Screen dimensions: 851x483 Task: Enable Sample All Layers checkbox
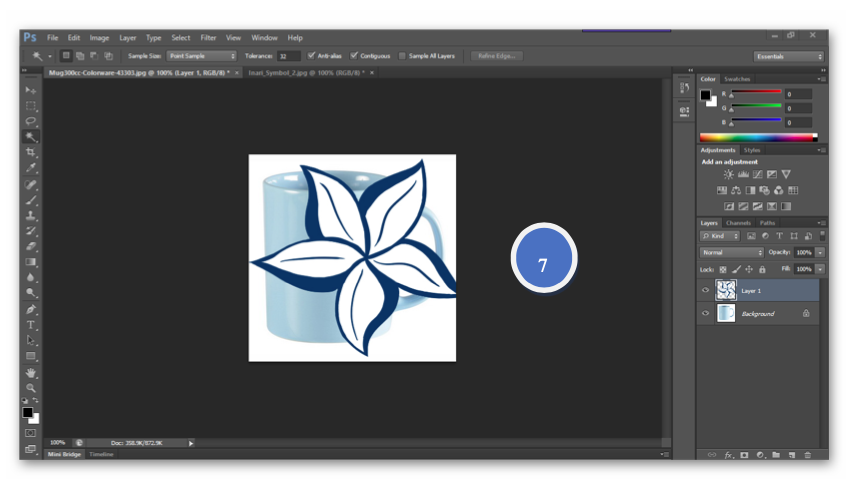pyautogui.click(x=403, y=56)
